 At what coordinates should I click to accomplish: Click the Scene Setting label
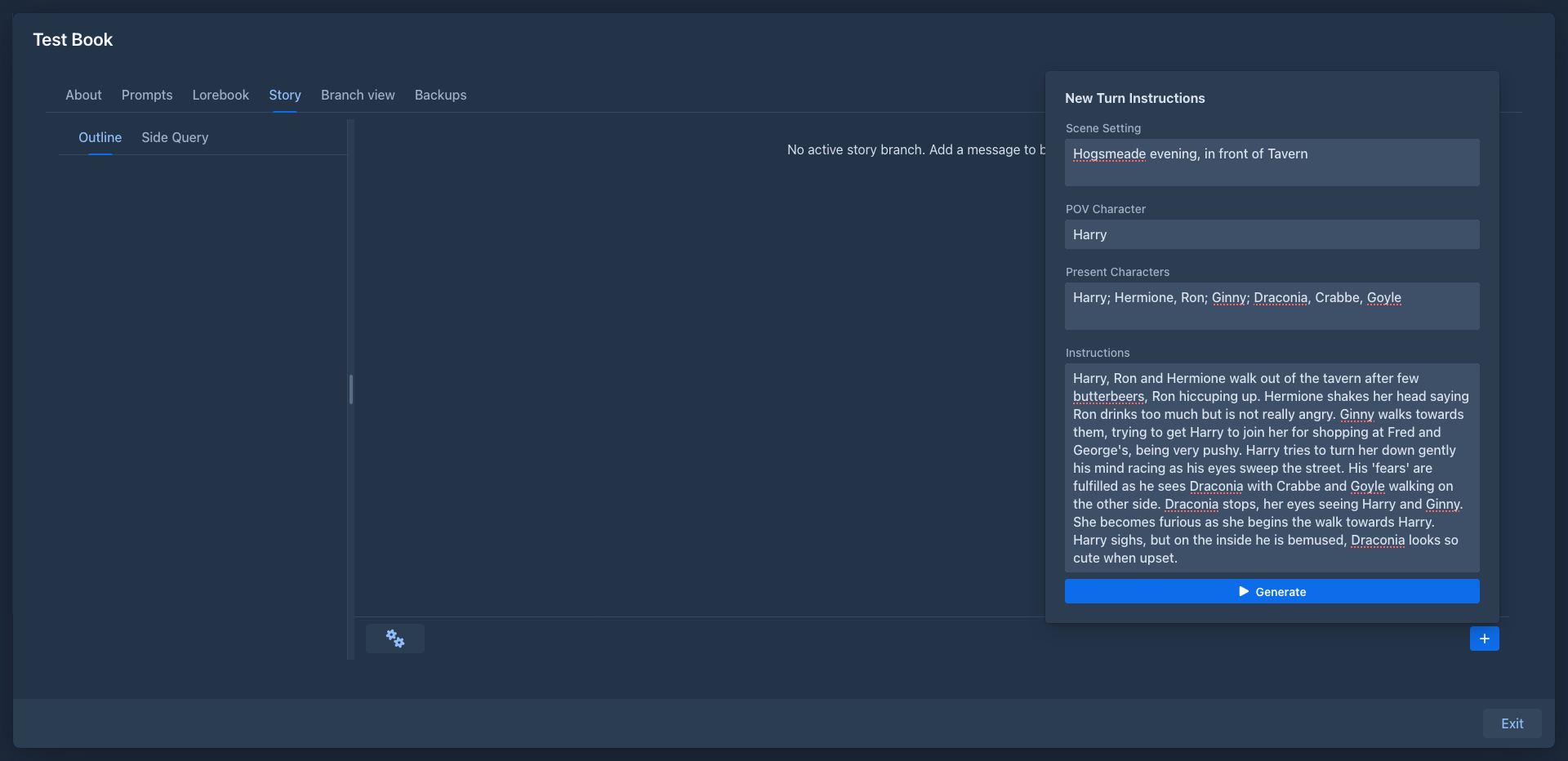coord(1102,128)
